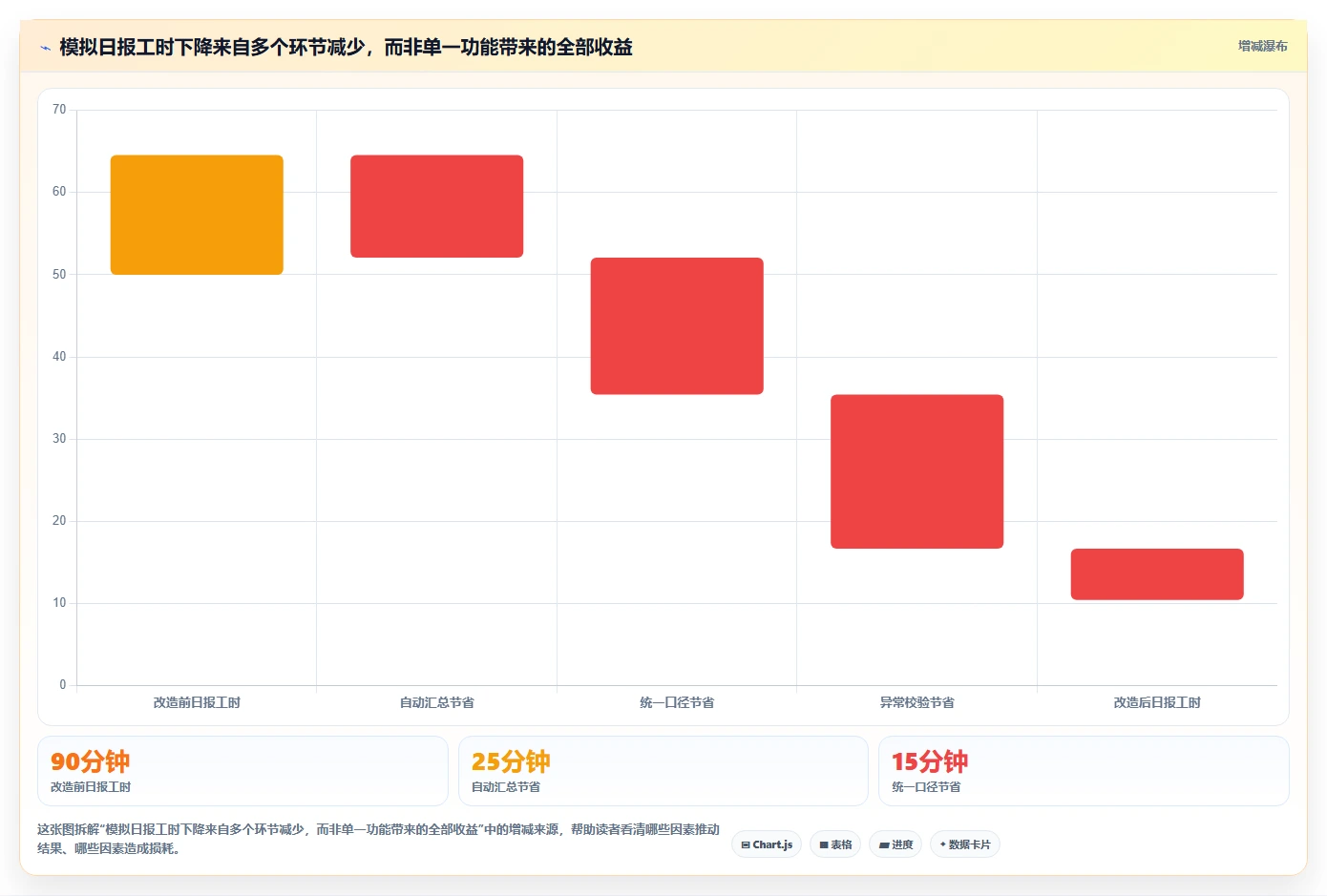Click the 表格 tag chip

coord(835,844)
